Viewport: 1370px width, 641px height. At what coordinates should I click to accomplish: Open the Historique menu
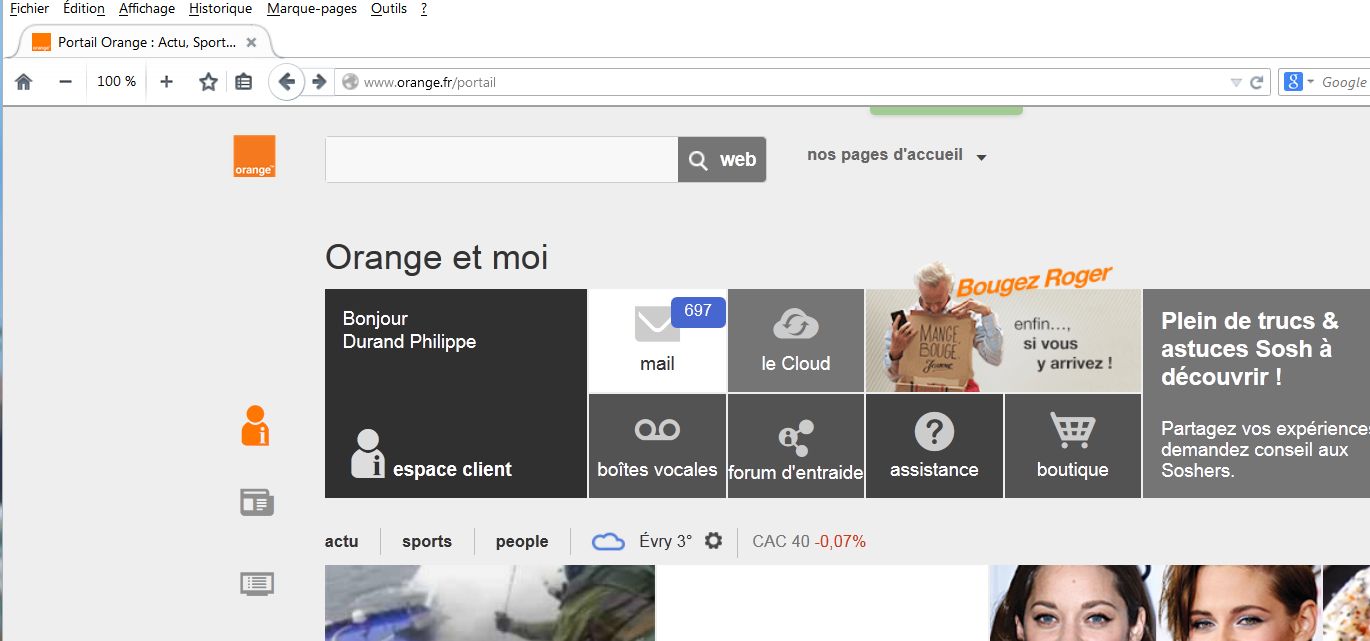(x=220, y=9)
